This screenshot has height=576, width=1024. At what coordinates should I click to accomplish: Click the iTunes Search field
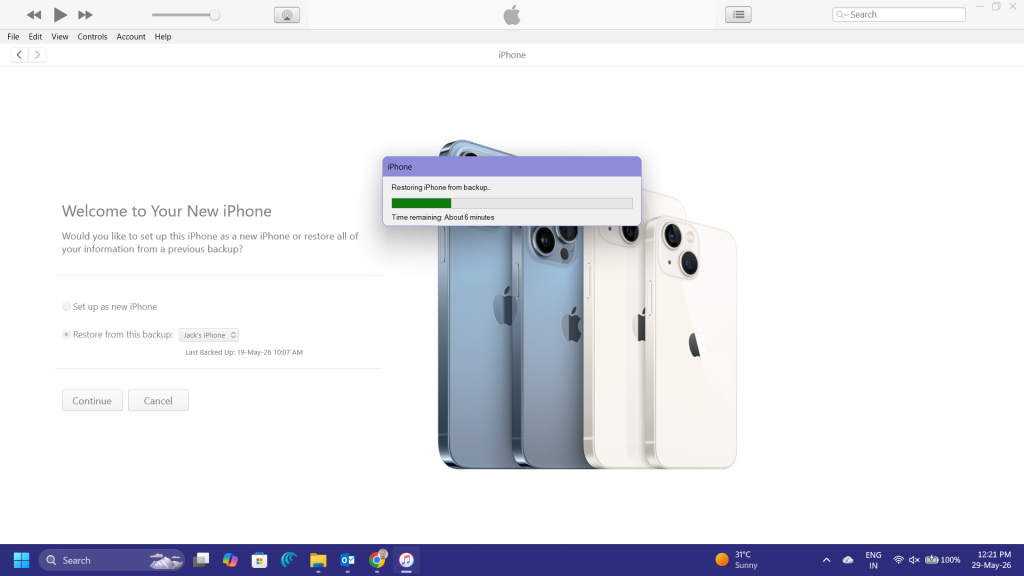tap(899, 14)
